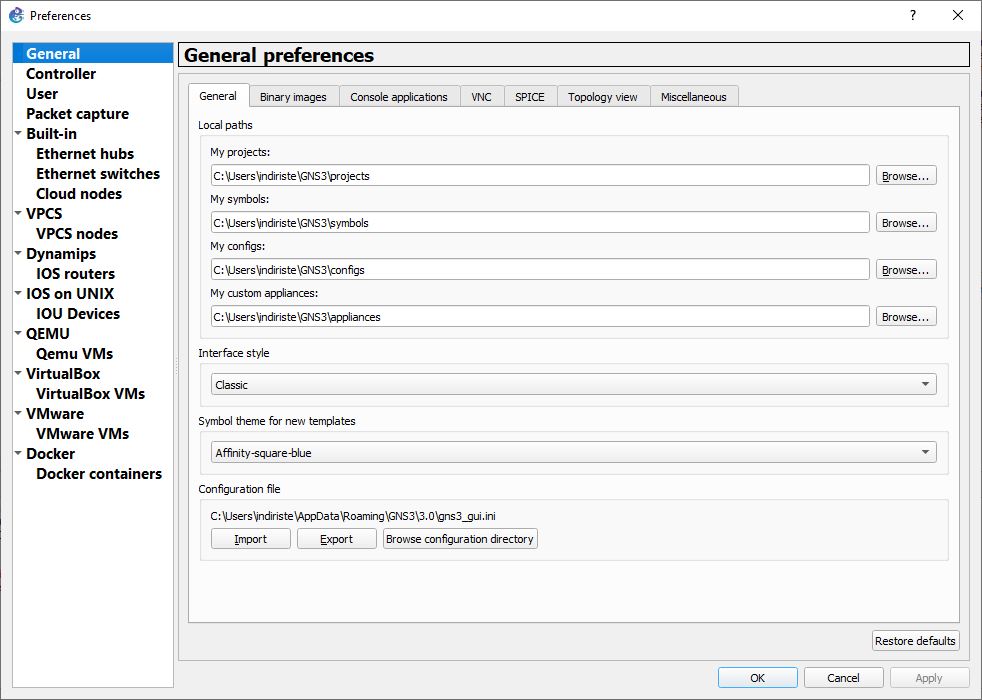Select the Built-in tree item
The width and height of the screenshot is (982, 700).
pos(51,133)
